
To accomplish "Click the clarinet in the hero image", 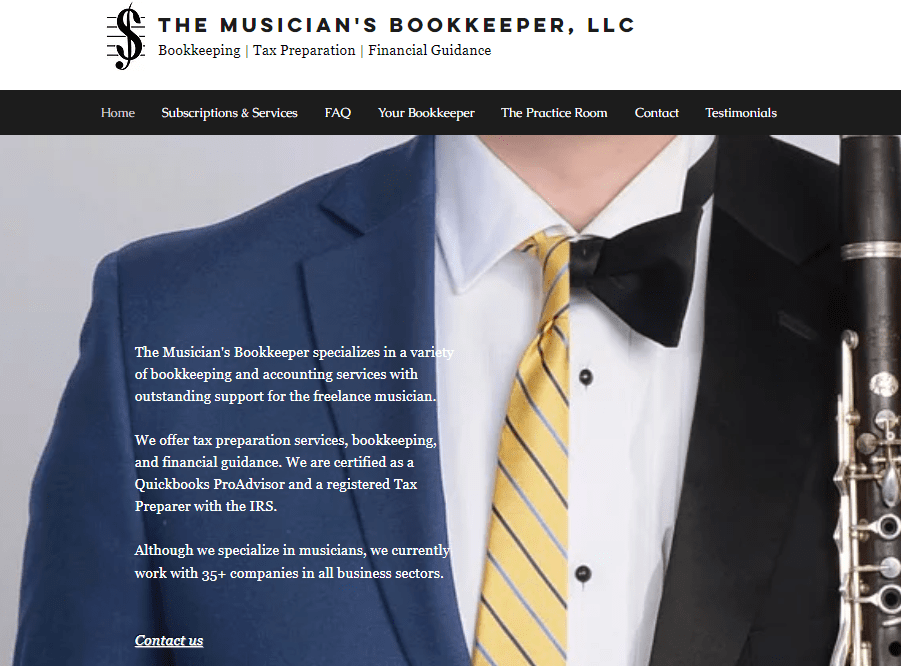I will 868,401.
